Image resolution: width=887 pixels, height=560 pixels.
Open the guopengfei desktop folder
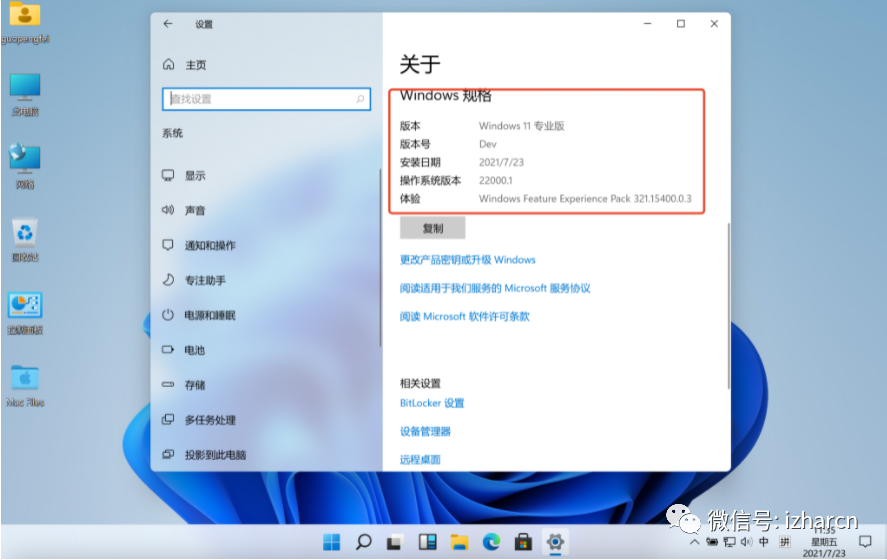pyautogui.click(x=25, y=23)
